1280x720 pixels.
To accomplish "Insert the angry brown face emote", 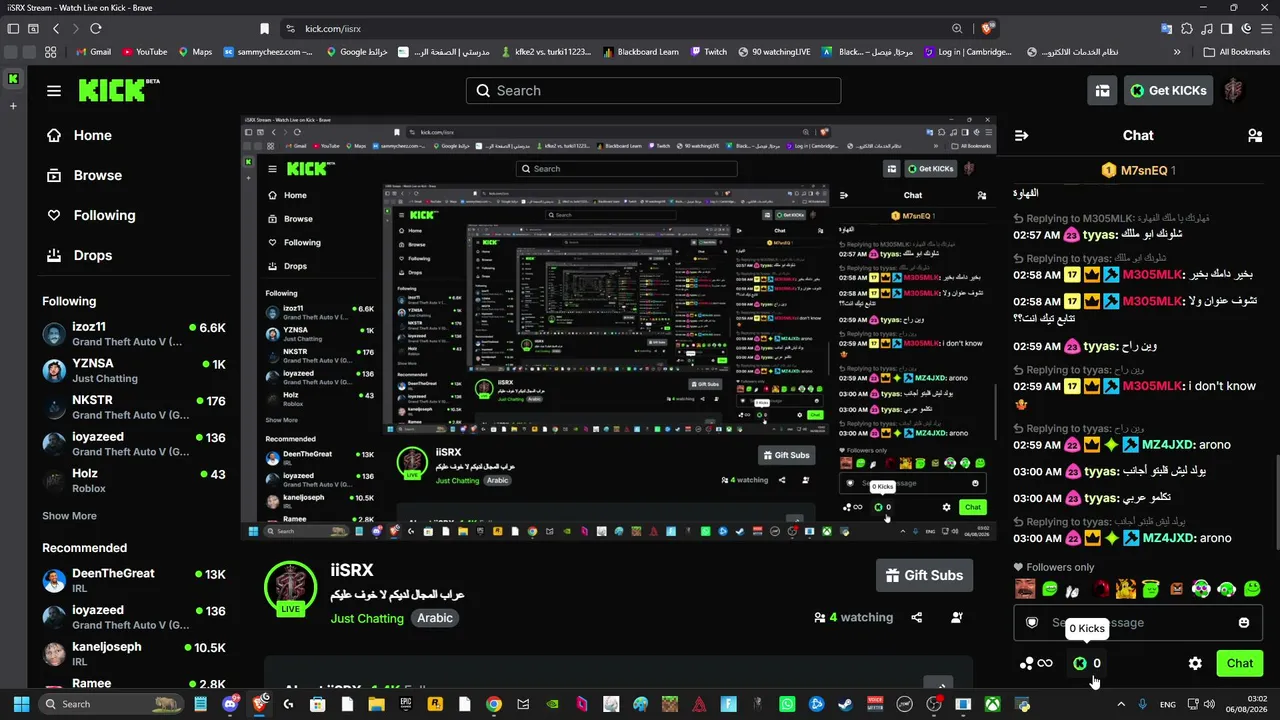I will [x=1176, y=589].
